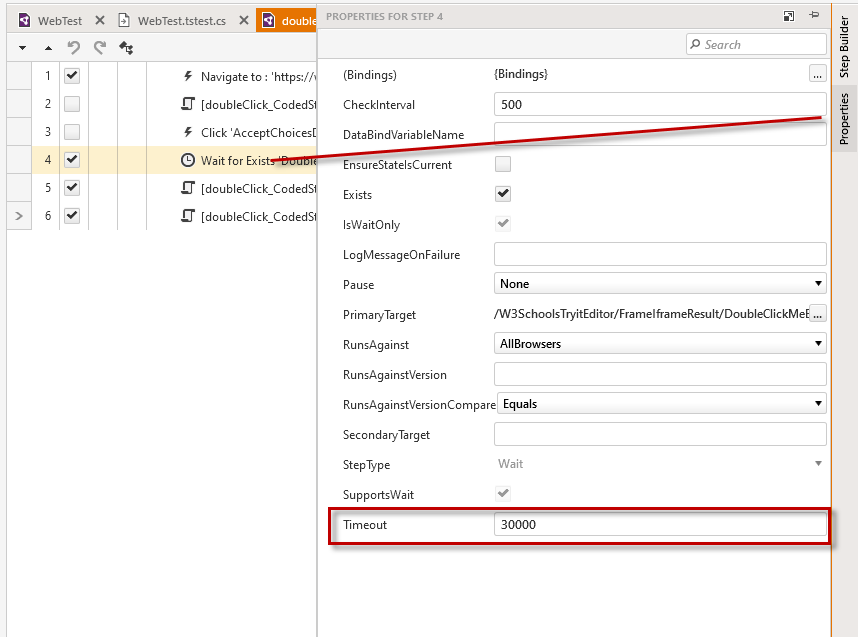Click the tree-structure icon in steps toolbar
This screenshot has width=858, height=637.
[126, 47]
